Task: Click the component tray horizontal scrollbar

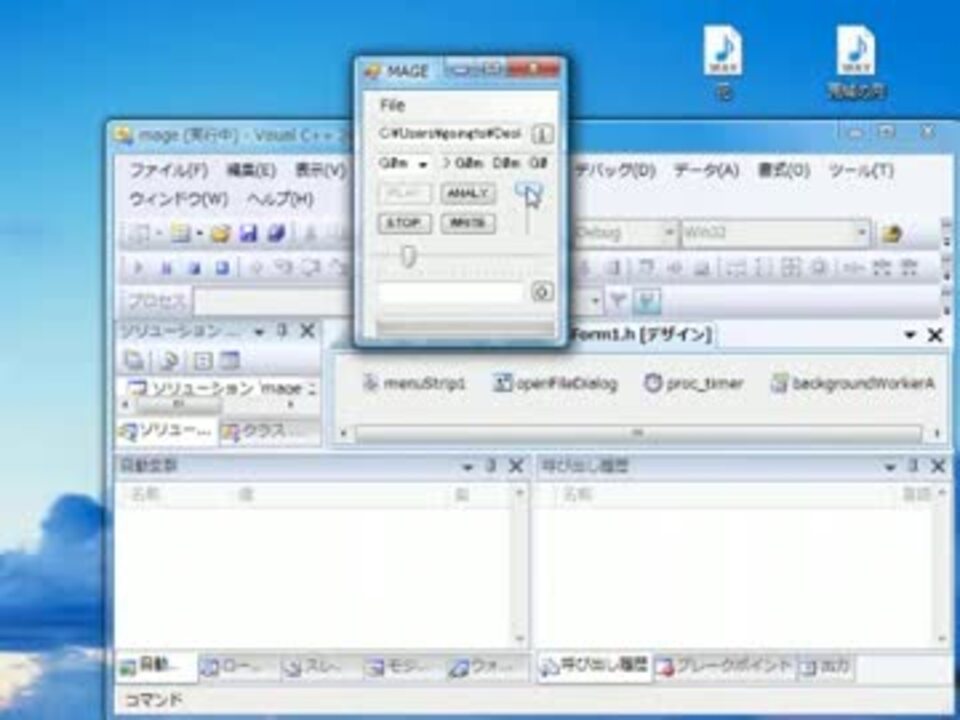Action: coord(638,433)
